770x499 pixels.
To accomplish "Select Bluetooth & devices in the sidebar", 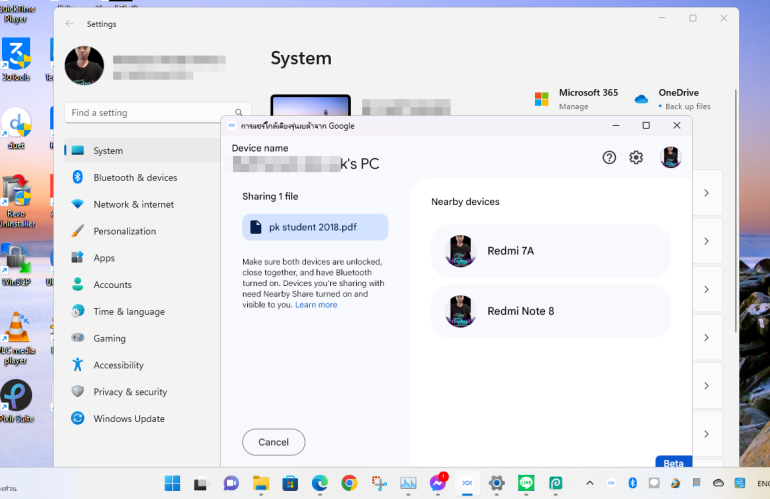I will [x=135, y=178].
